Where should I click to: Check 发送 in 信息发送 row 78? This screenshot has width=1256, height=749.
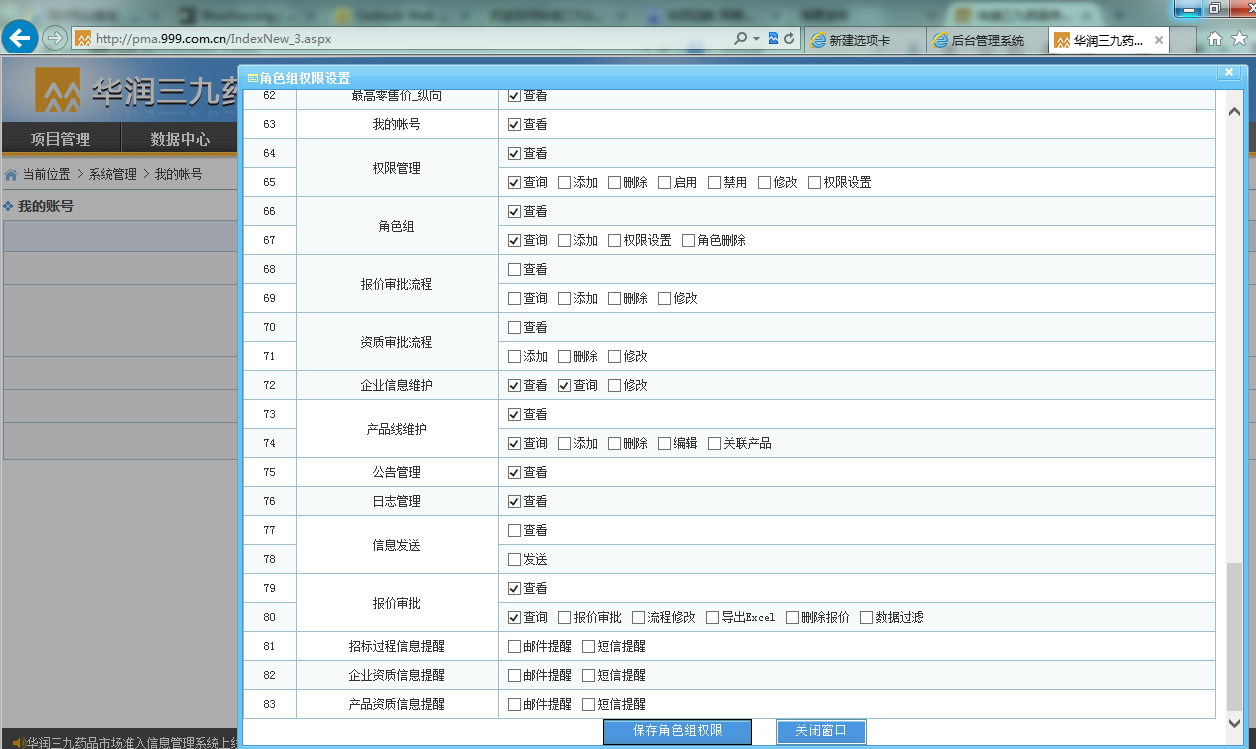[514, 559]
